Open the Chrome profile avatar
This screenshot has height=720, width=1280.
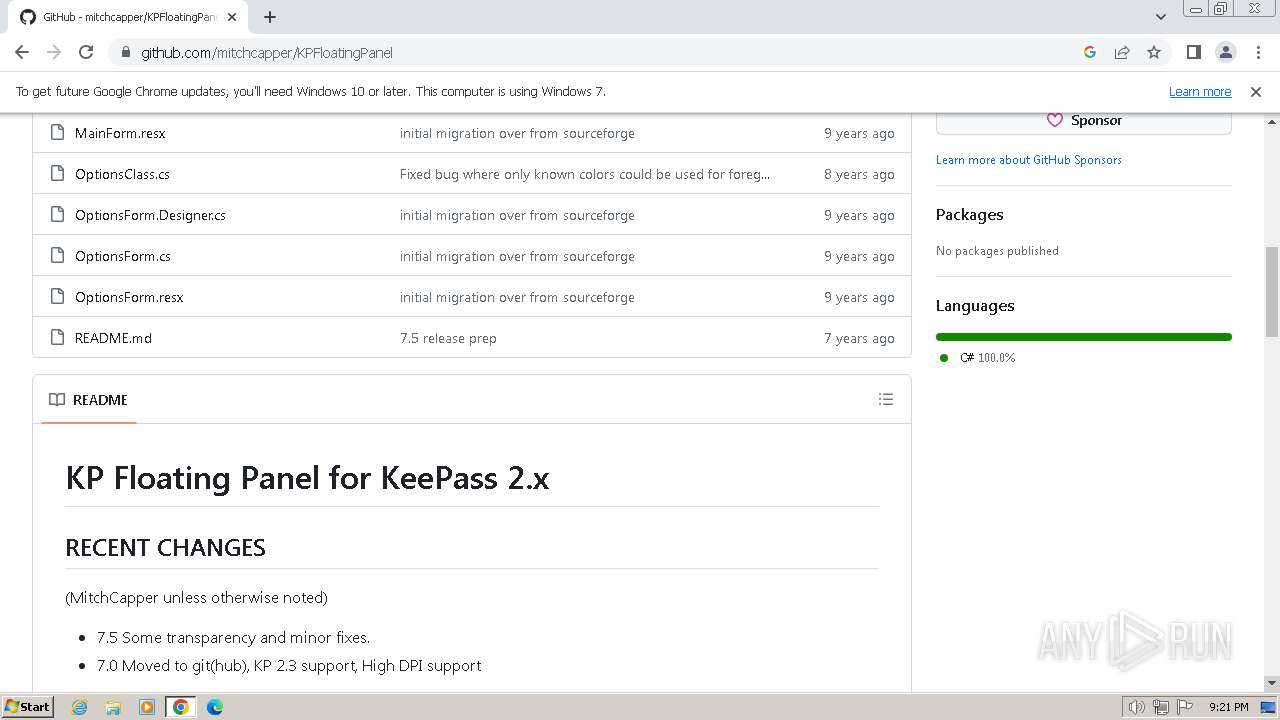coord(1226,52)
